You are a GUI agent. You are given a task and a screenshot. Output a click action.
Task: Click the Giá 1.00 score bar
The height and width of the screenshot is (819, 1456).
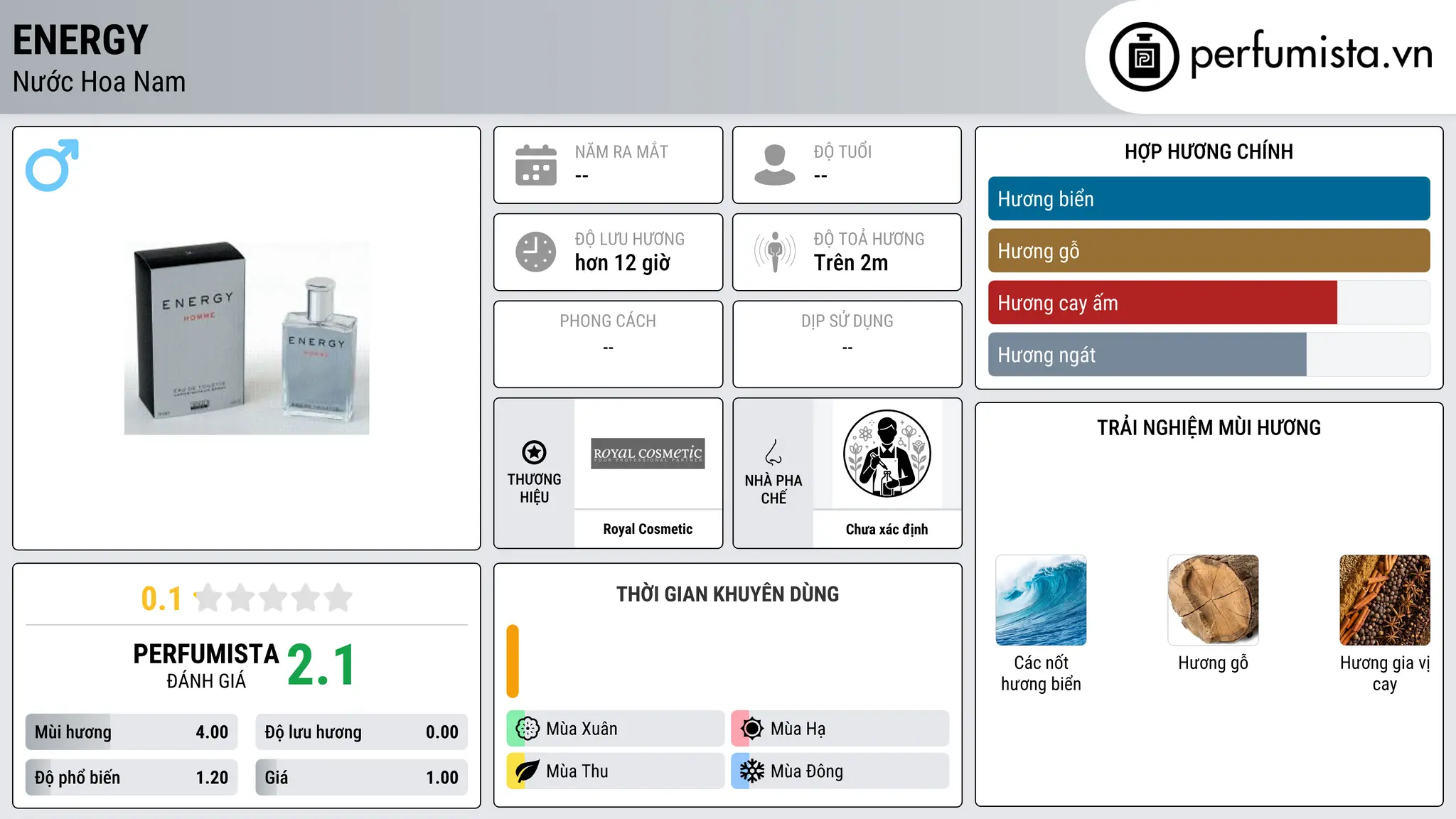(362, 778)
